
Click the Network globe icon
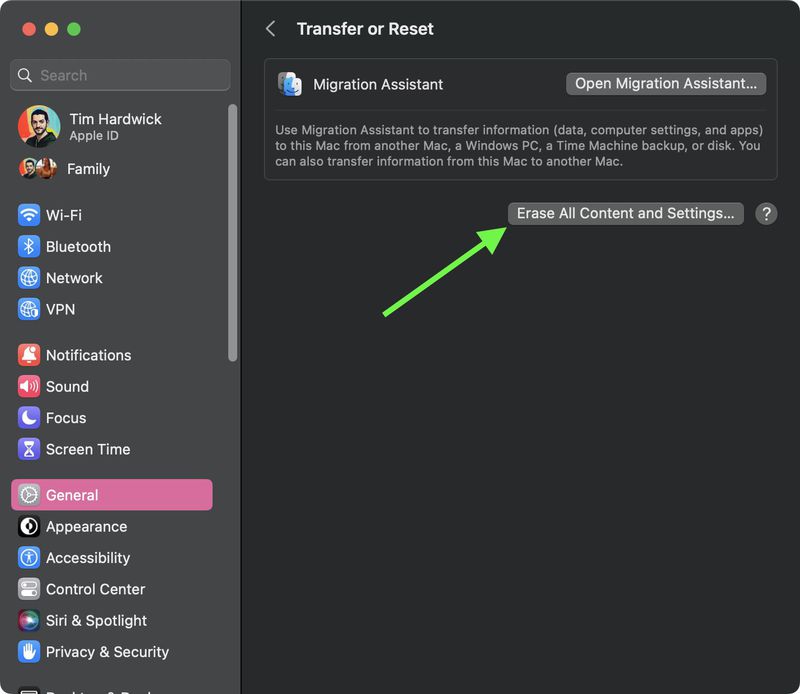tap(27, 278)
